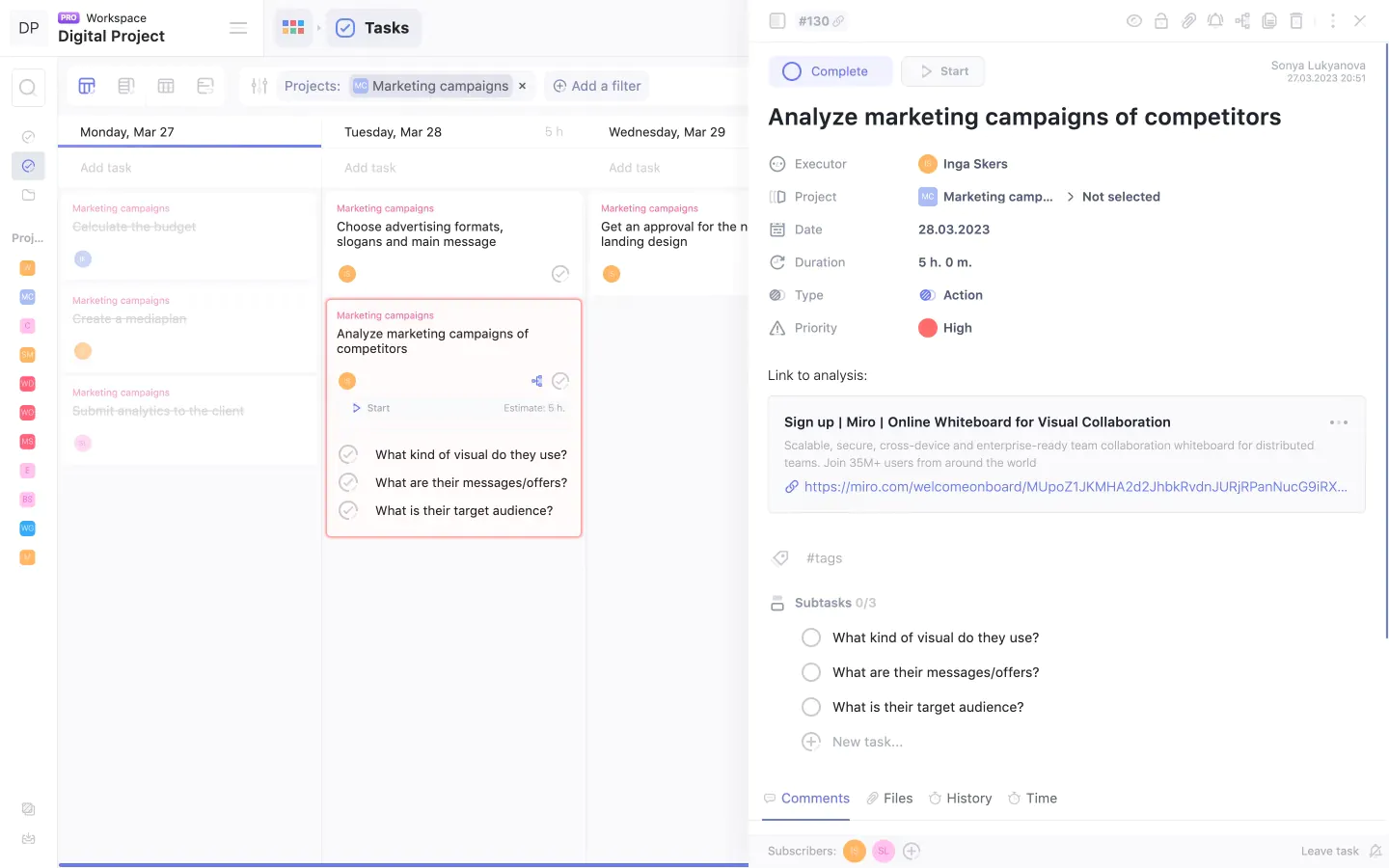Screen dimensions: 1389x868
Task: Click the Complete button
Action: (x=830, y=71)
